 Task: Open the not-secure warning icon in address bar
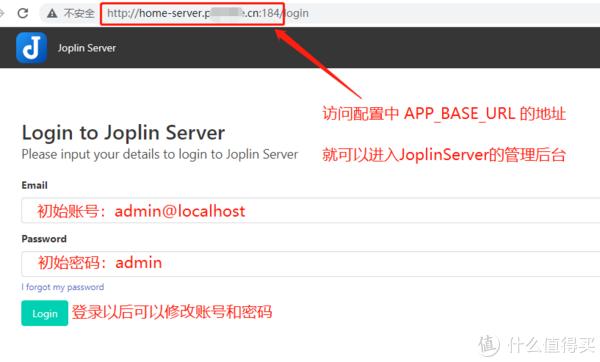tap(52, 13)
